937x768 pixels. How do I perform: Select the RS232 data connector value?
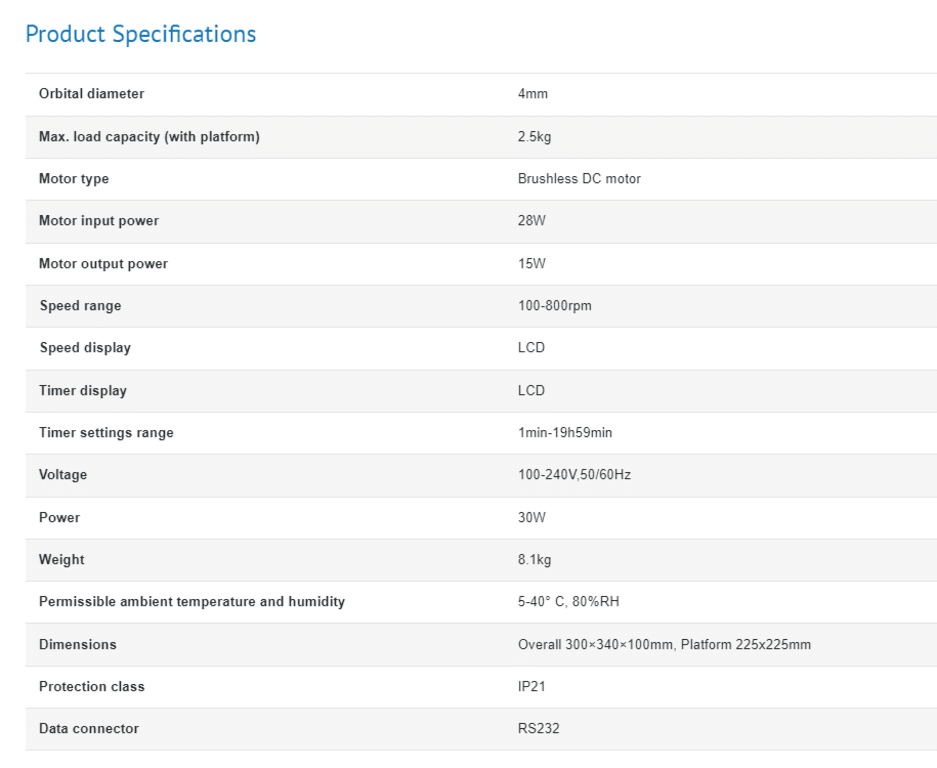(538, 729)
